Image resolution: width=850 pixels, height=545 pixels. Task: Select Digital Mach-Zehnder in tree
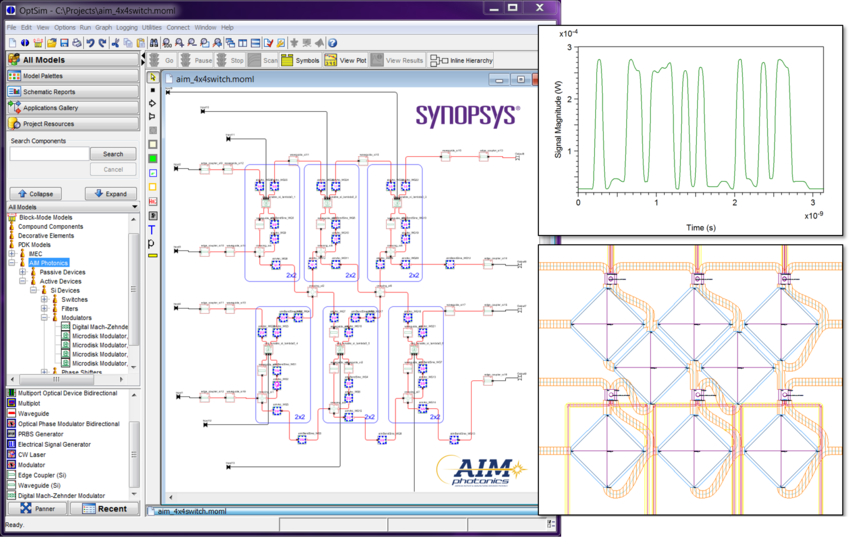pyautogui.click(x=94, y=327)
